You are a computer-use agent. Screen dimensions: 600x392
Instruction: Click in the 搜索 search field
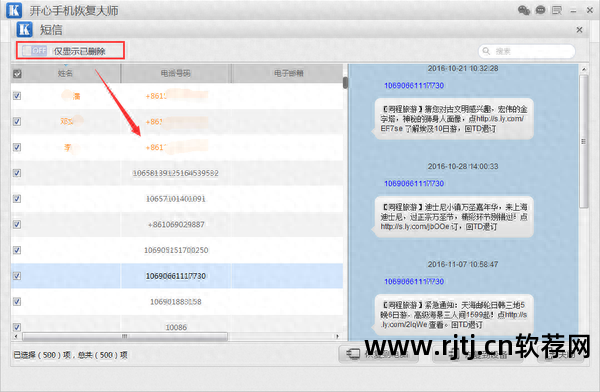[x=527, y=51]
